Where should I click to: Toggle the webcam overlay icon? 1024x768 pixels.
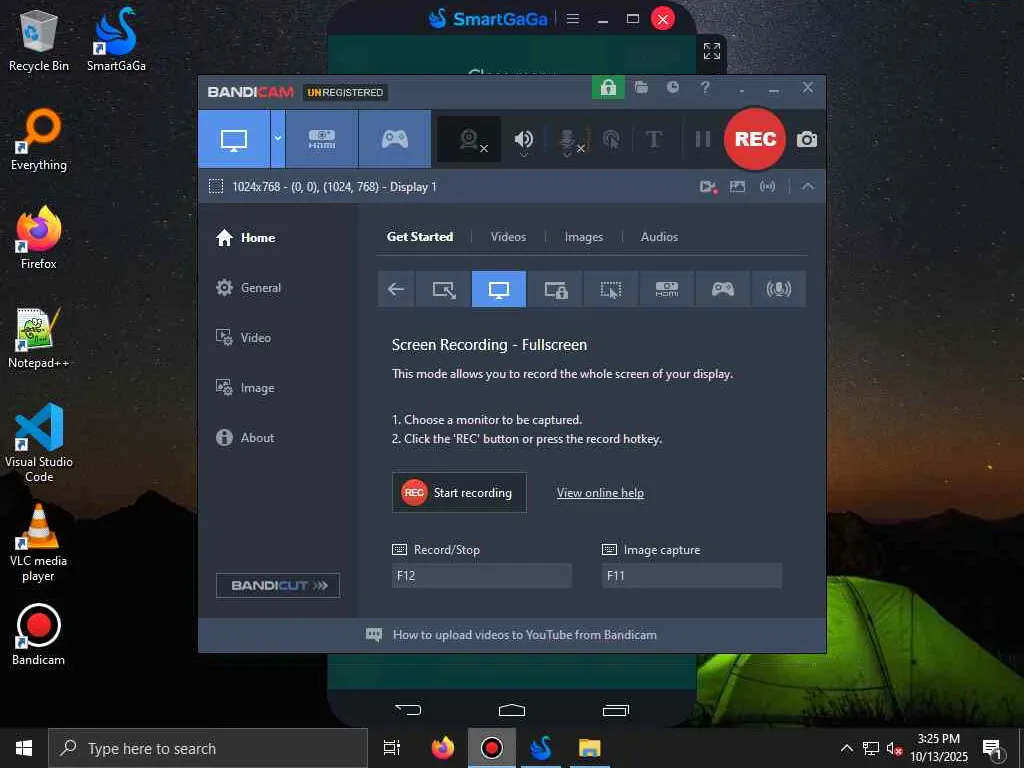[x=469, y=139]
